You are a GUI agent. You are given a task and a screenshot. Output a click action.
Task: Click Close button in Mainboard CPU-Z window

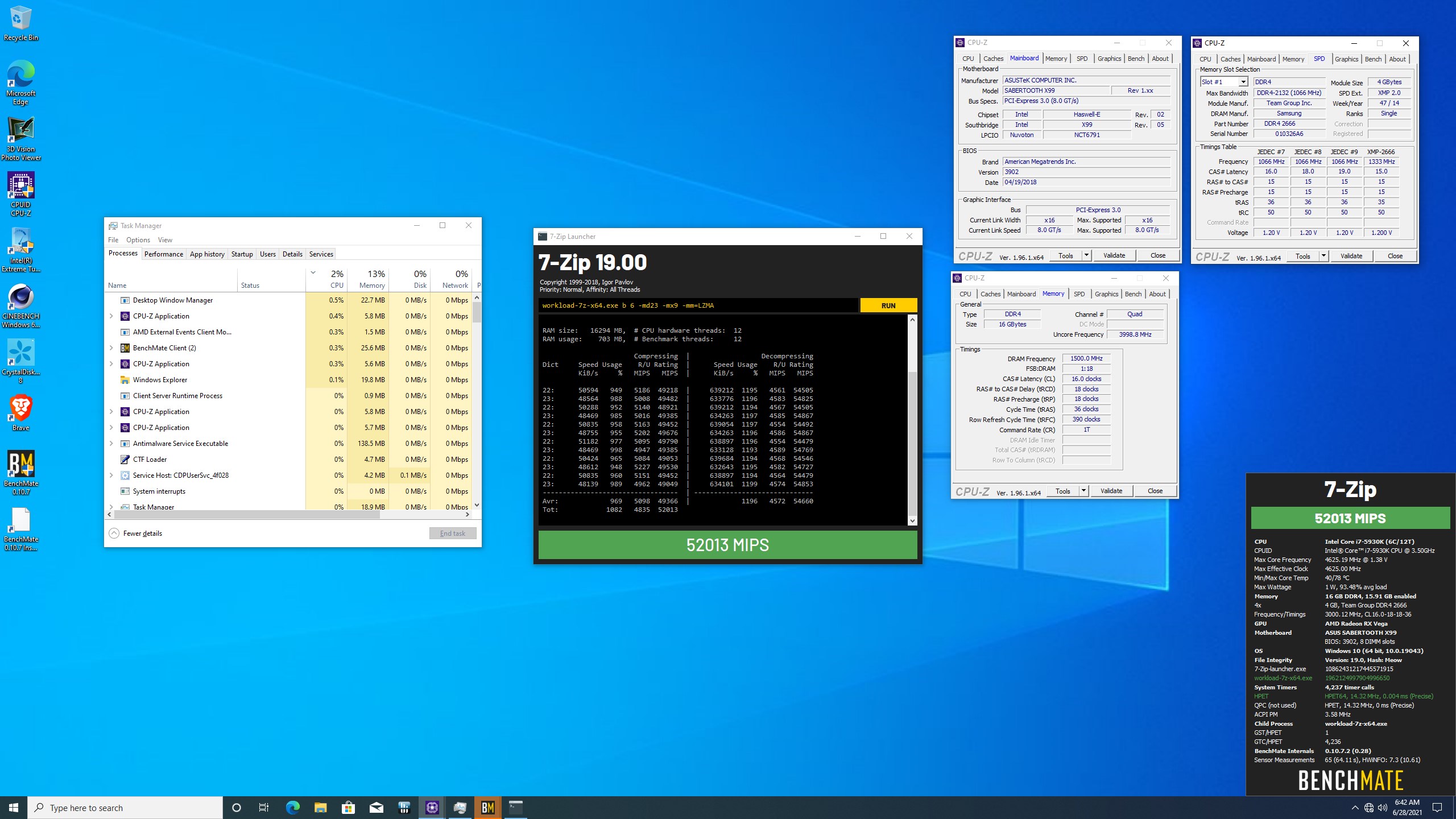tap(1158, 255)
